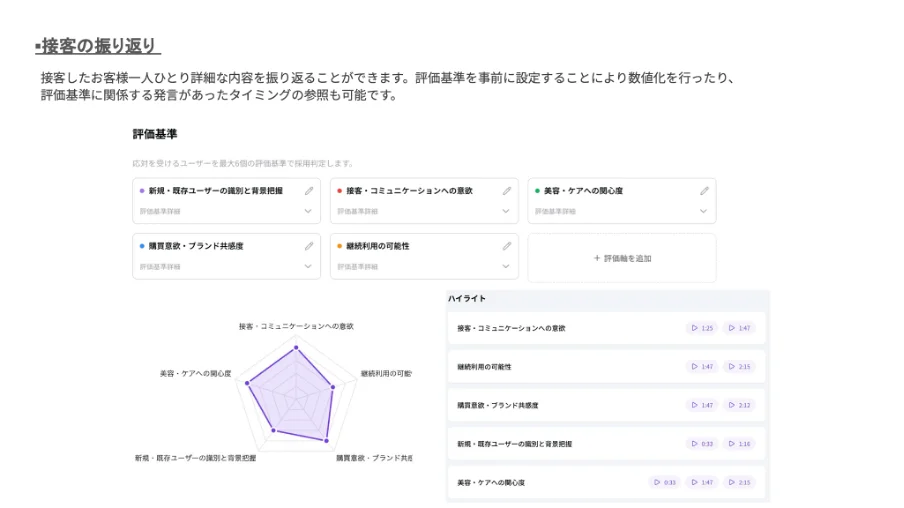The width and height of the screenshot is (904, 508).
Task: Play the 2:15 highlight in 美容・ケアへの関心度 row
Action: pos(739,483)
